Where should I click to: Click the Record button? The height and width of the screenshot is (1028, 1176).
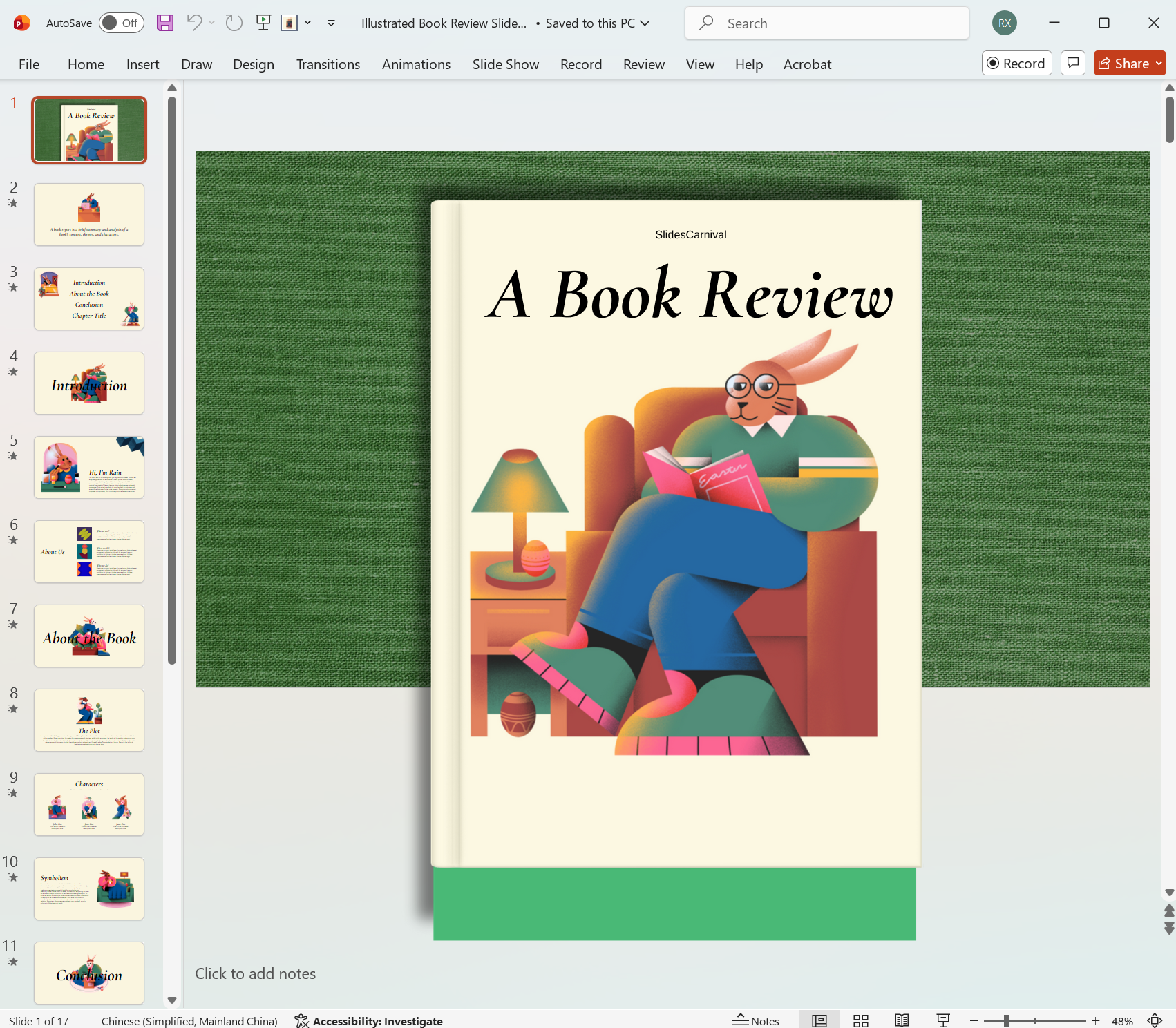pyautogui.click(x=1016, y=63)
